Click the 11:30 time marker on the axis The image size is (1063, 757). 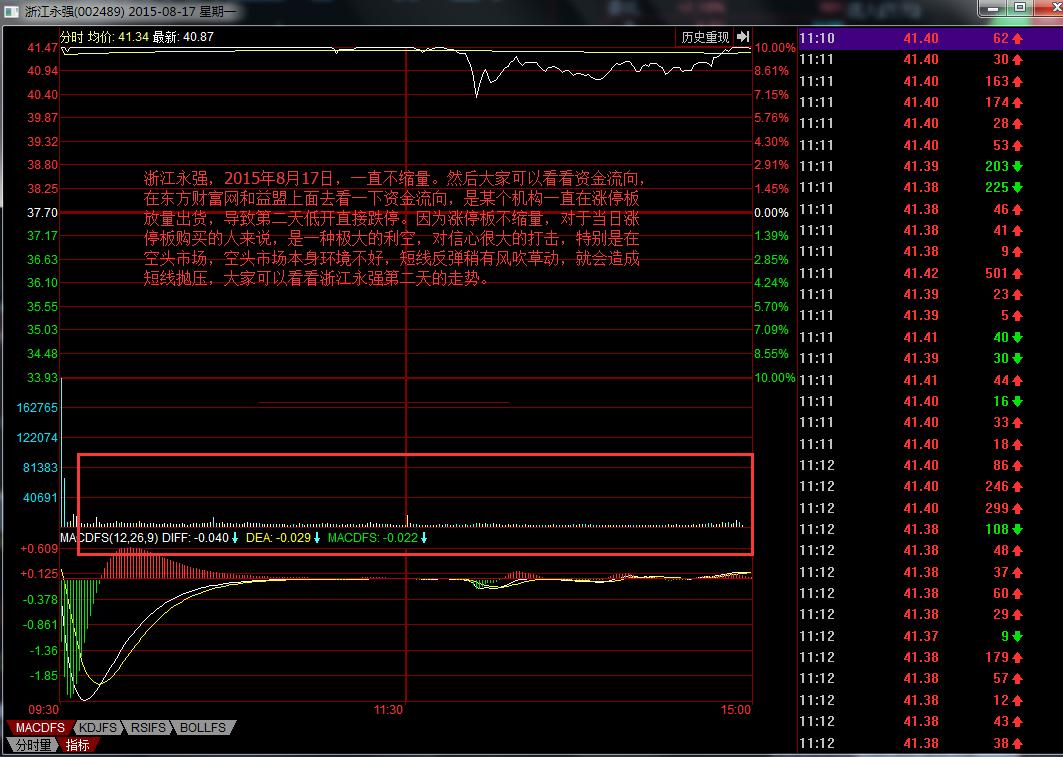(x=388, y=709)
